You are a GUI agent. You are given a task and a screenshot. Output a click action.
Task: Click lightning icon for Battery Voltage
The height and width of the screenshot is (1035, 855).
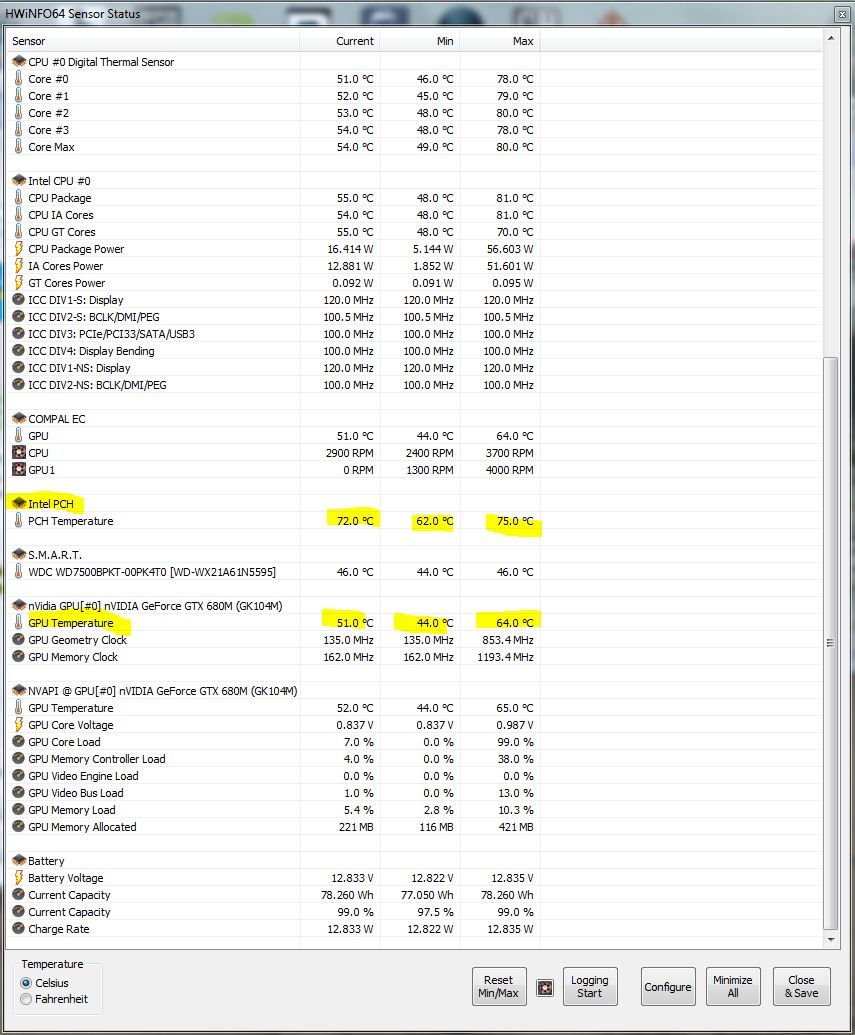[x=18, y=877]
